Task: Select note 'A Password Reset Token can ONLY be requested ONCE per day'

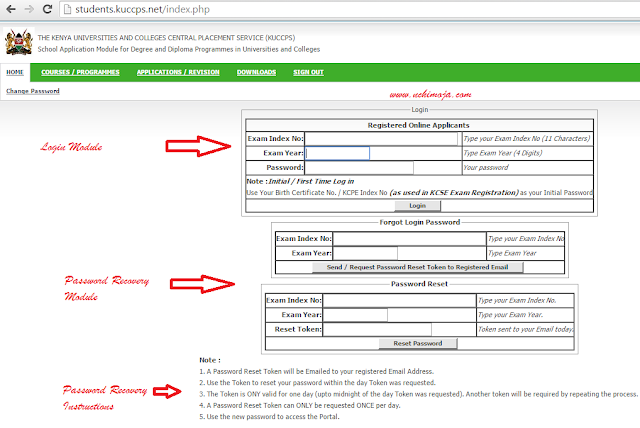Action: coord(303,406)
